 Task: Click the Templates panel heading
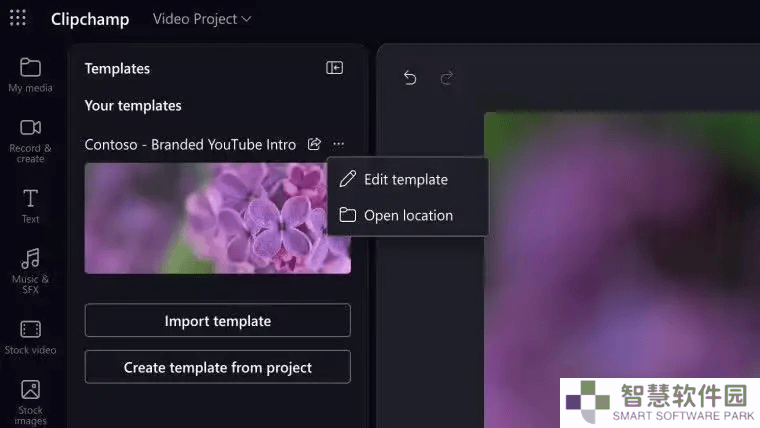click(x=117, y=69)
